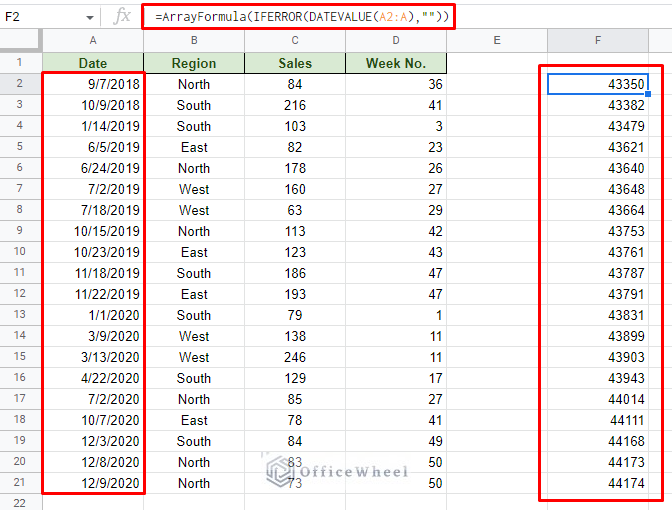Select cell with date 9/7/2018
This screenshot has width=672, height=510.
(93, 84)
